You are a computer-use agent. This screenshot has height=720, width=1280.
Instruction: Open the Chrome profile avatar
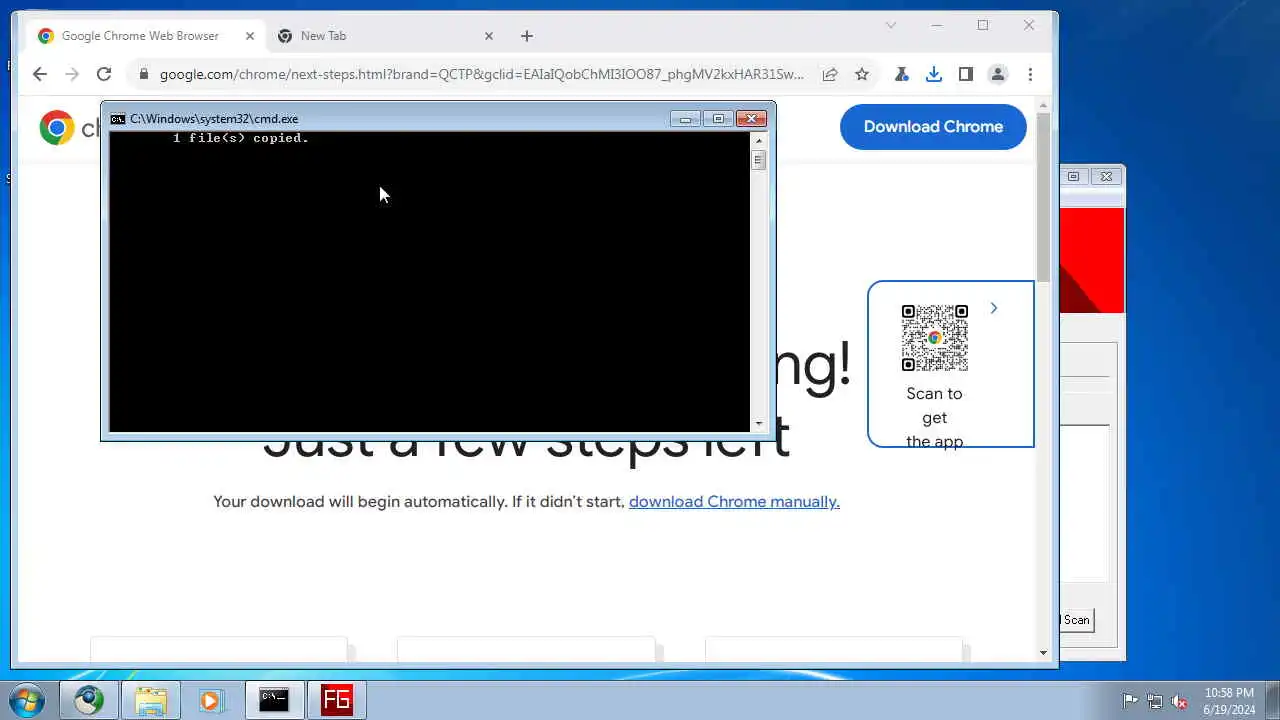(x=997, y=74)
